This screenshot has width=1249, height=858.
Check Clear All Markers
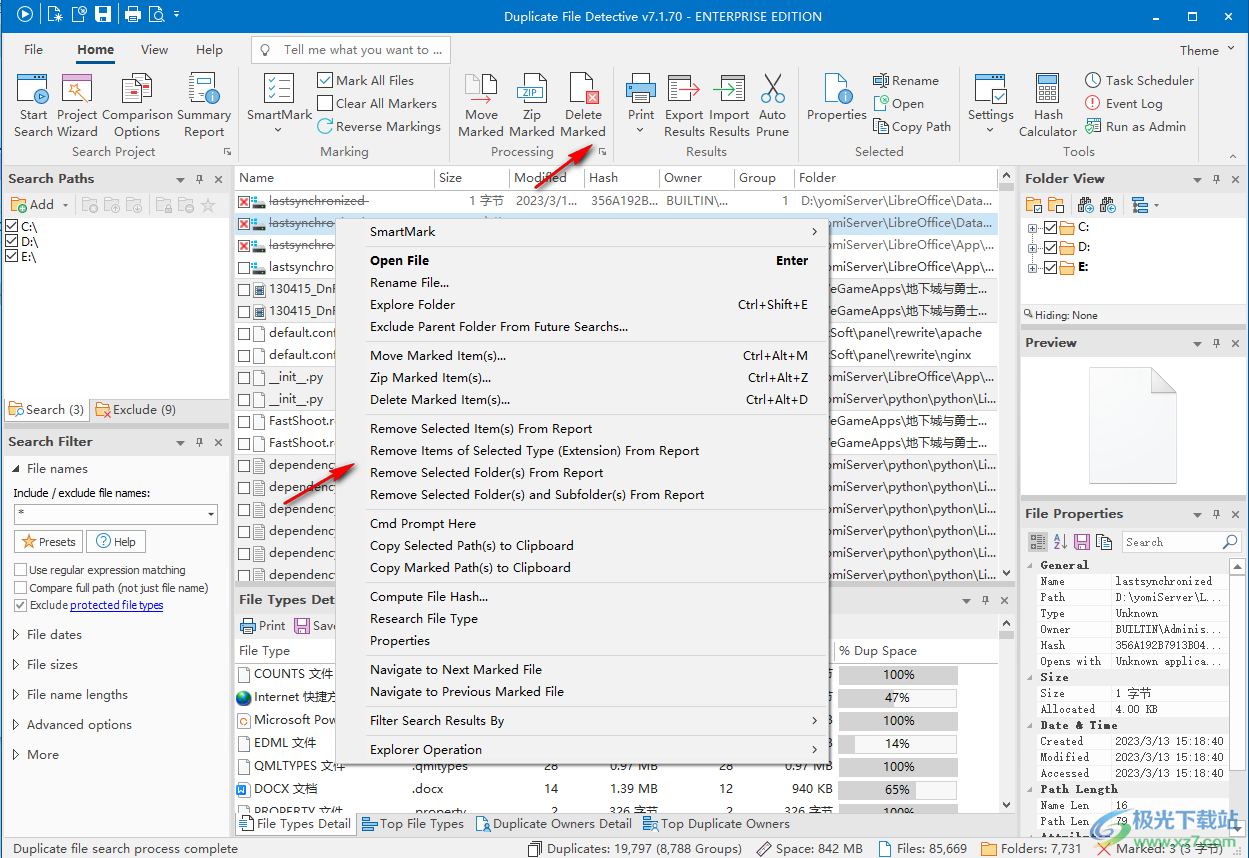(325, 104)
